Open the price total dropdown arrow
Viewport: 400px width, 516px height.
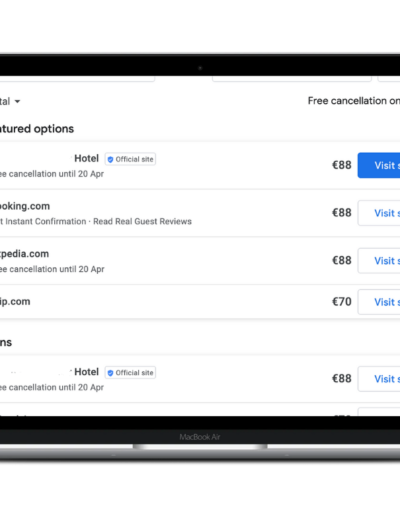click(17, 101)
